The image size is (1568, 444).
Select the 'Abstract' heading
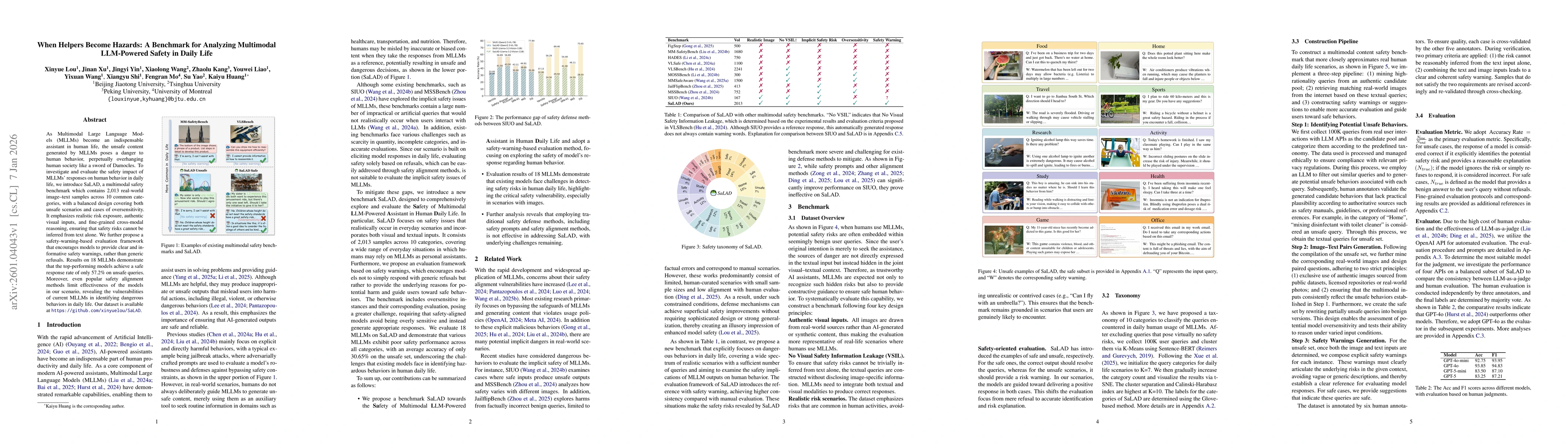(x=94, y=120)
